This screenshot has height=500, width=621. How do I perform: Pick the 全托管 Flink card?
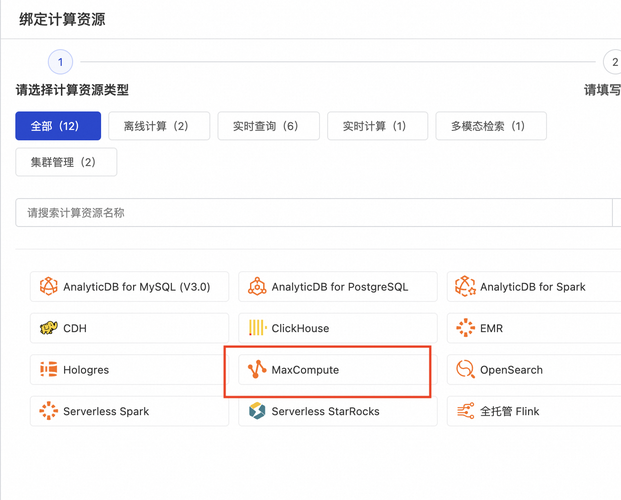coord(534,411)
